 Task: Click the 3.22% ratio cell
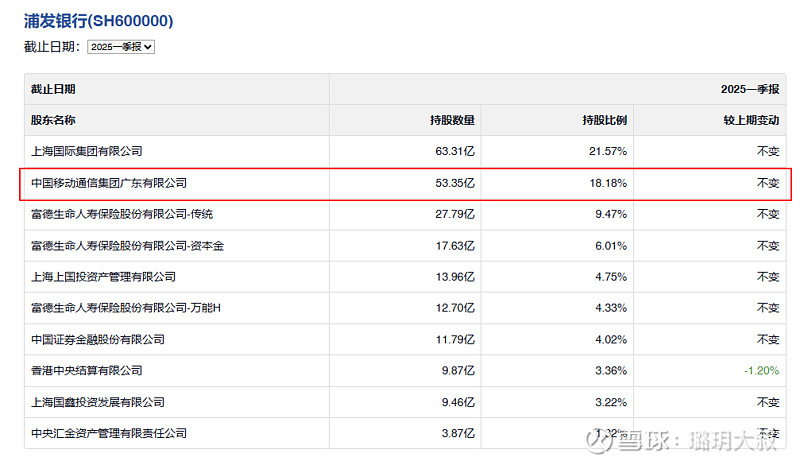pos(611,402)
